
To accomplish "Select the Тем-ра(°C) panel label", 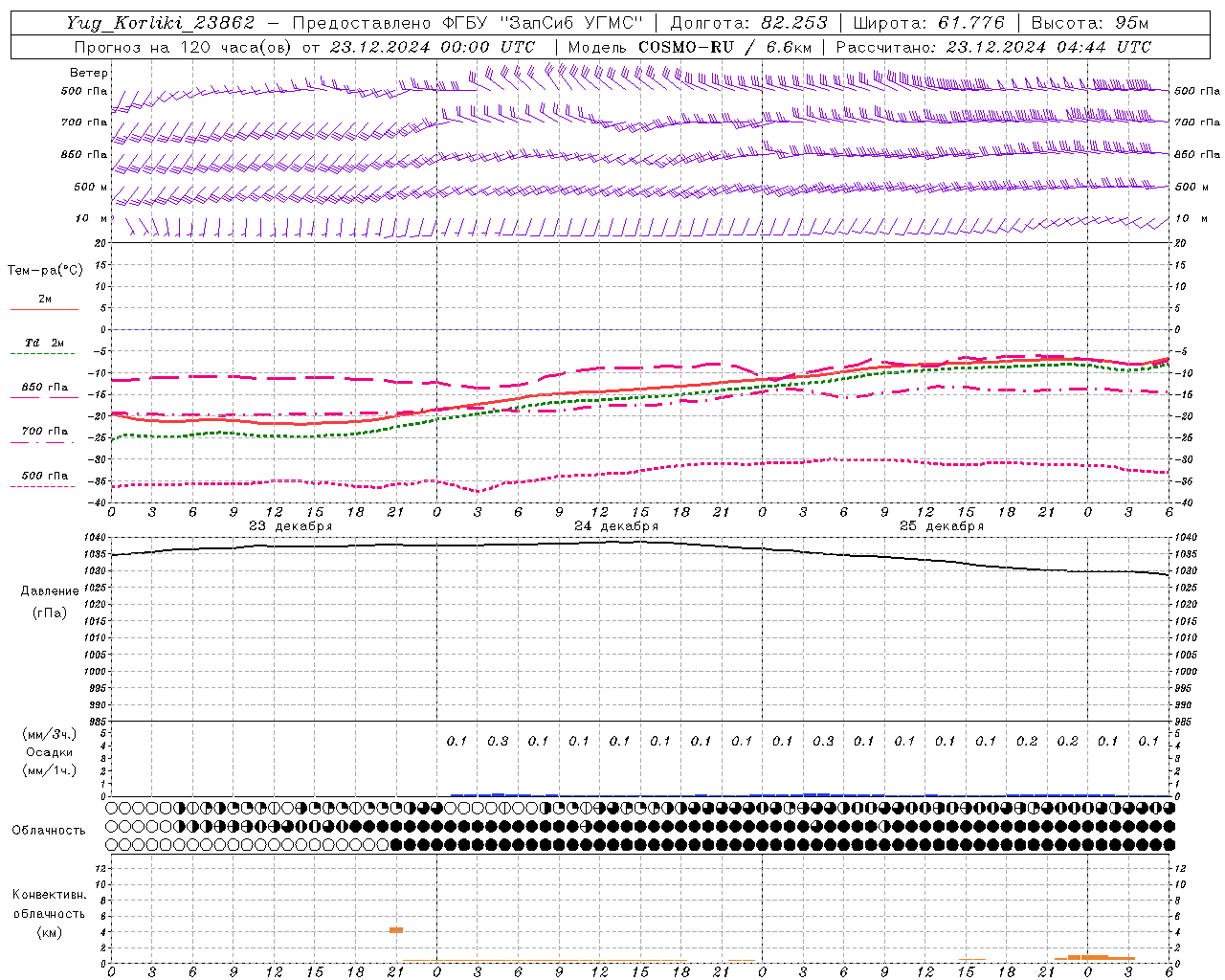I will pyautogui.click(x=45, y=271).
